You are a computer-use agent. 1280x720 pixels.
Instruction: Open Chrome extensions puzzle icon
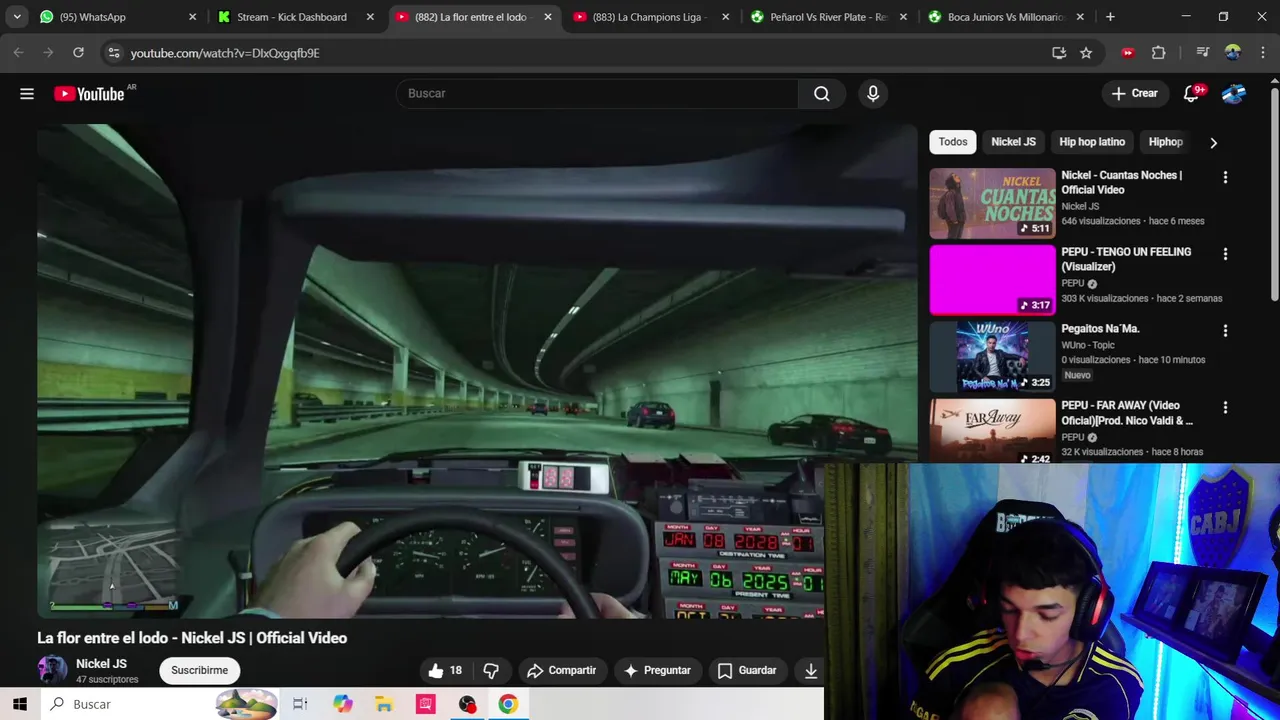pyautogui.click(x=1159, y=53)
